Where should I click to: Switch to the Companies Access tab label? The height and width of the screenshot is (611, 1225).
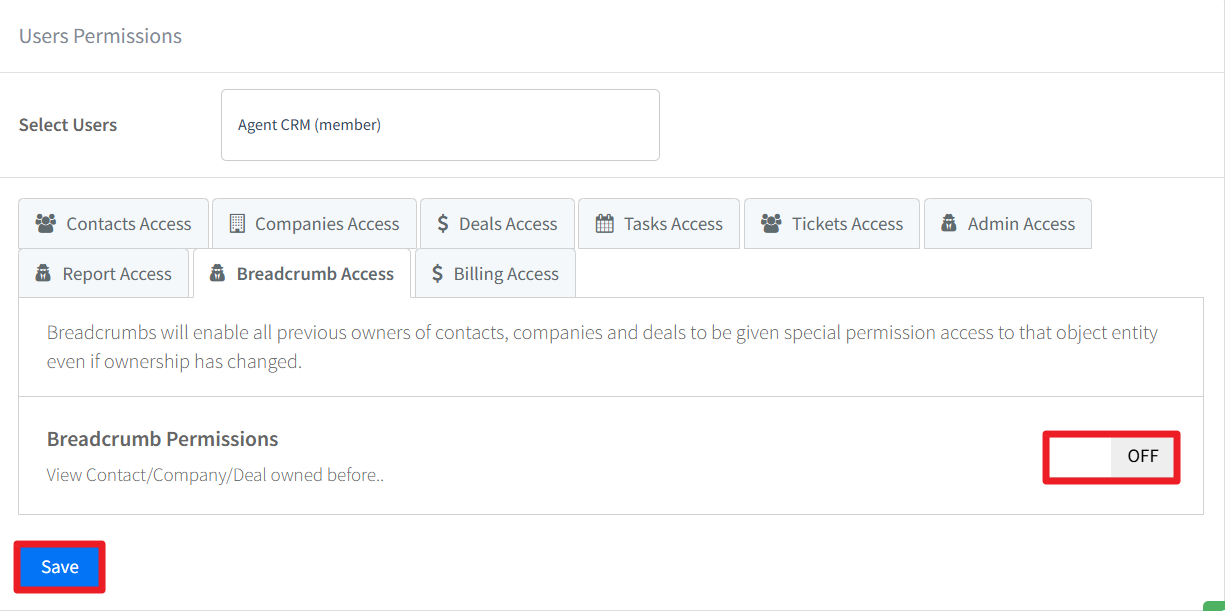click(327, 224)
